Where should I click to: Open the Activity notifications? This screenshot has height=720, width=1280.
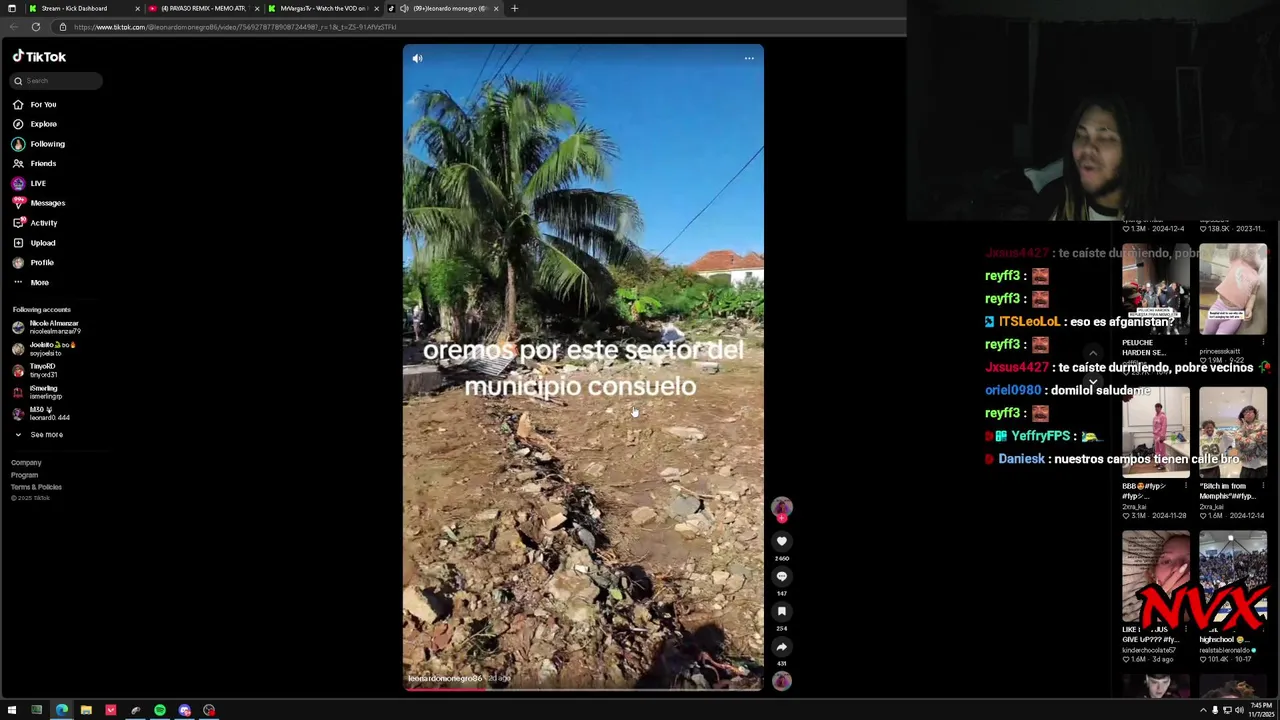35,223
